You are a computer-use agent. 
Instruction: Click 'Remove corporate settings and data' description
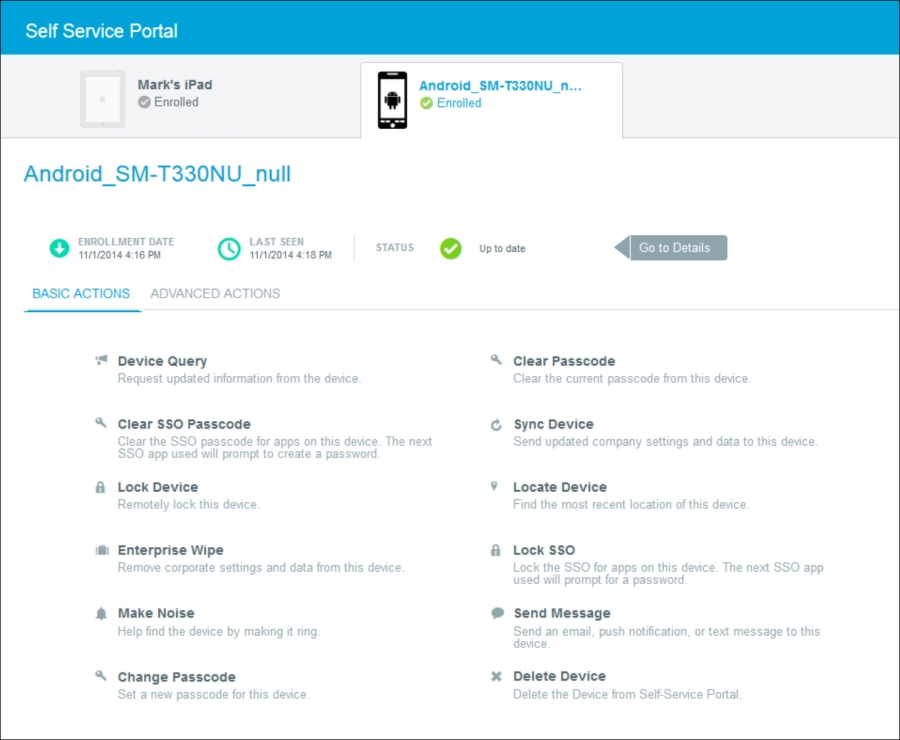coord(261,568)
